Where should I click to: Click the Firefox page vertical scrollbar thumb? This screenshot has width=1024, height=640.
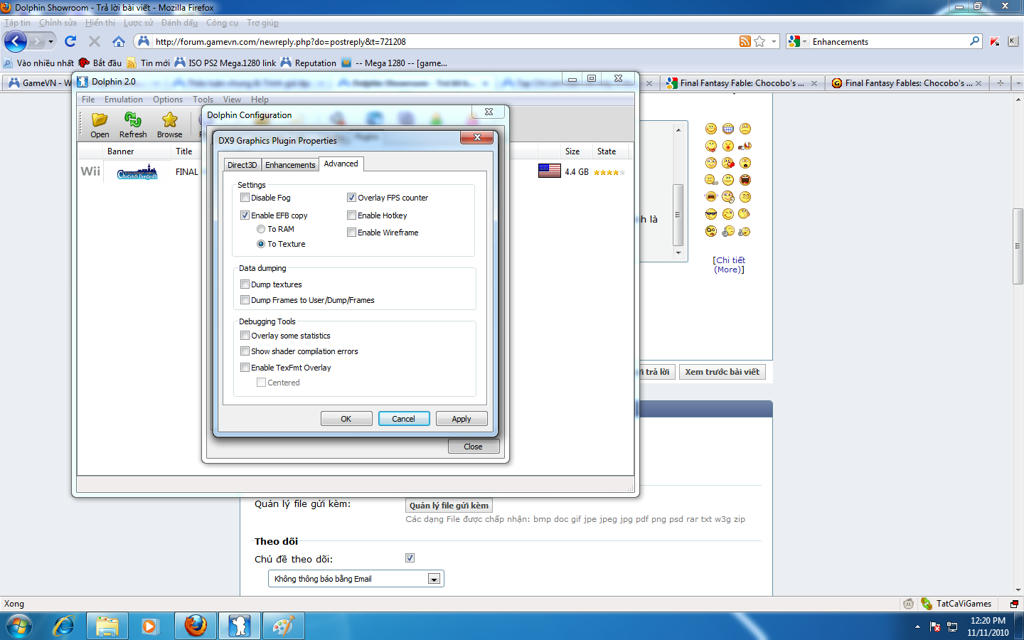(1017, 246)
